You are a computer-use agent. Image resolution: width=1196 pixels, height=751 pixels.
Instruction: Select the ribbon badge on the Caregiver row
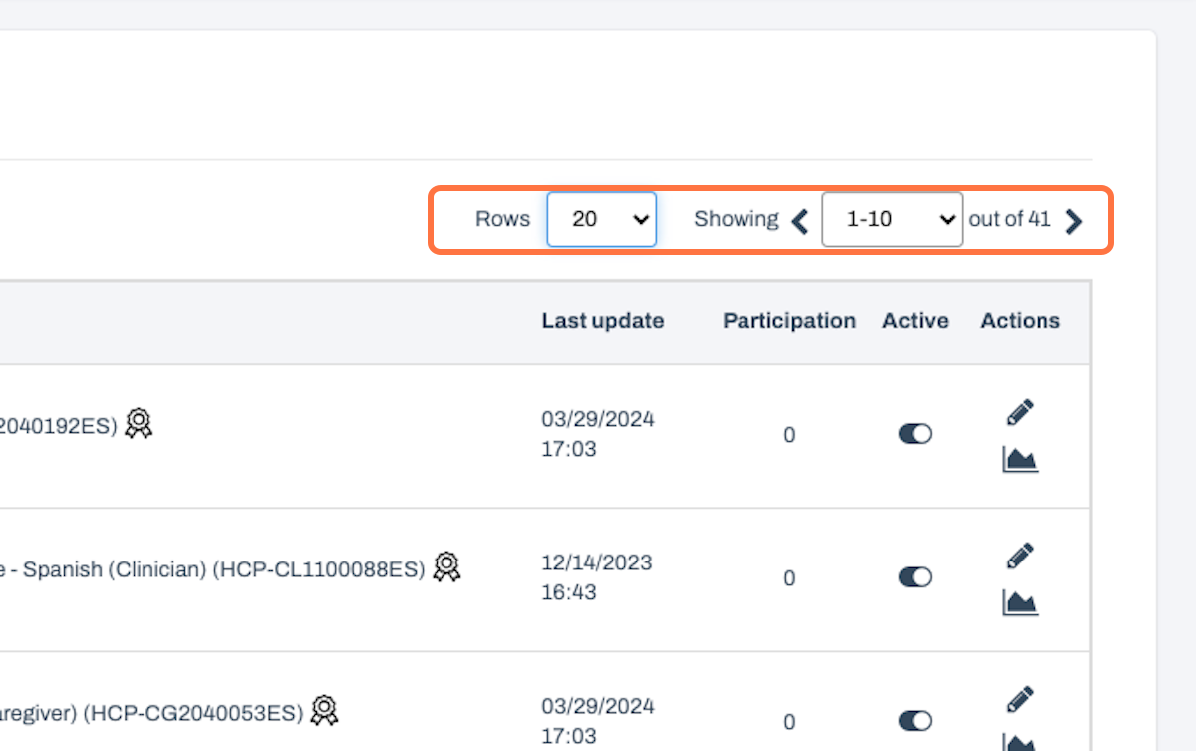point(323,712)
